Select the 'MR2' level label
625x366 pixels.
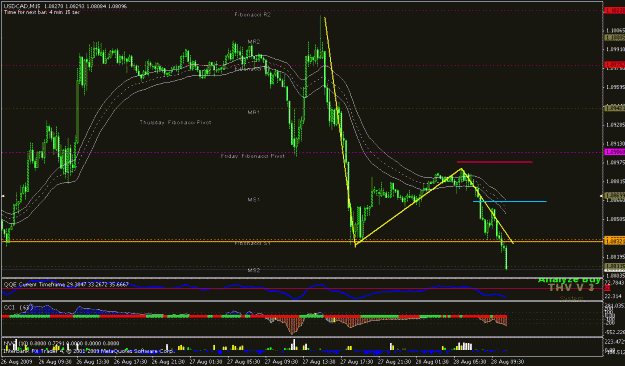coord(254,41)
